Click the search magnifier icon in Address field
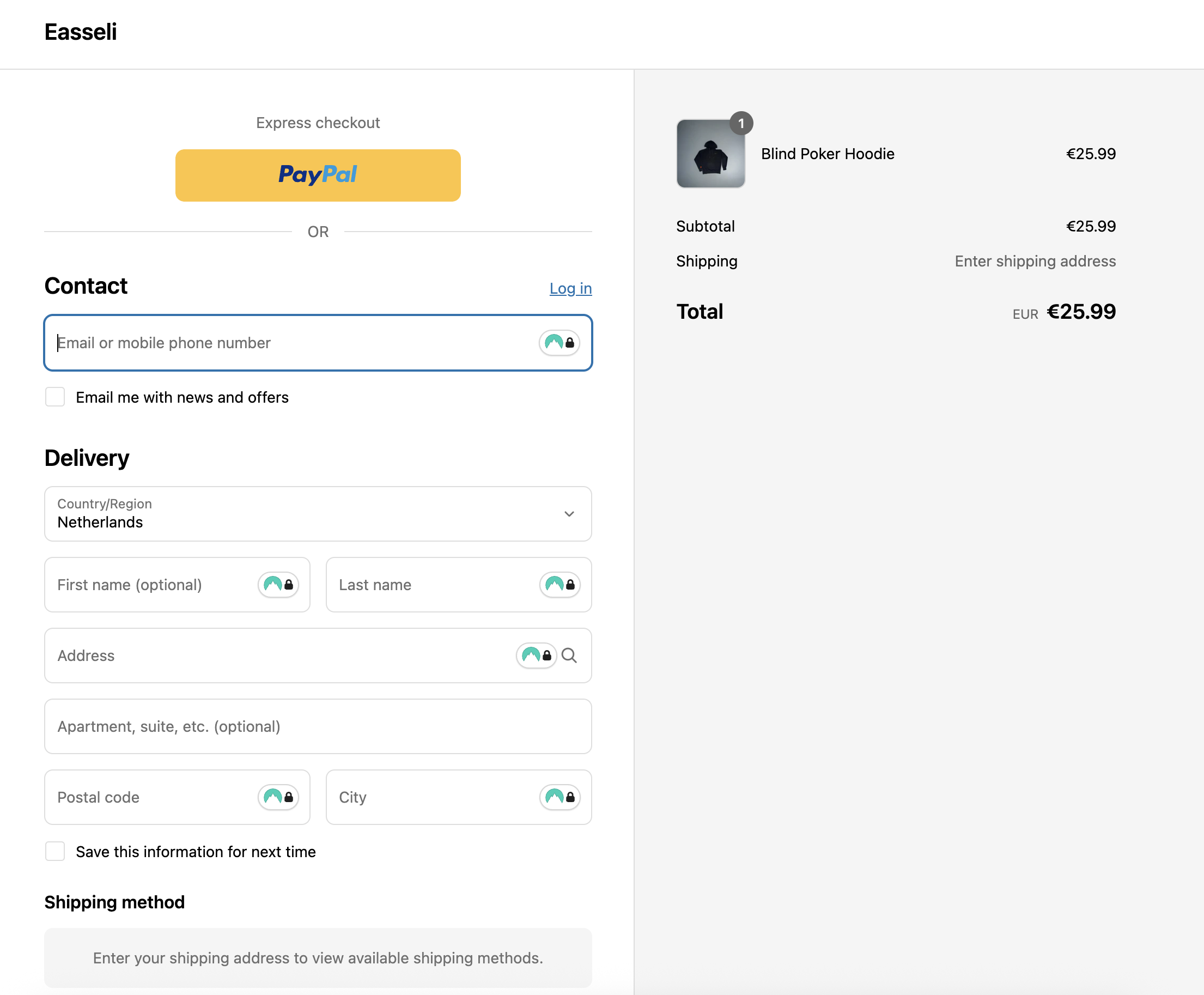Screen dimensions: 1204x995 (x=569, y=655)
